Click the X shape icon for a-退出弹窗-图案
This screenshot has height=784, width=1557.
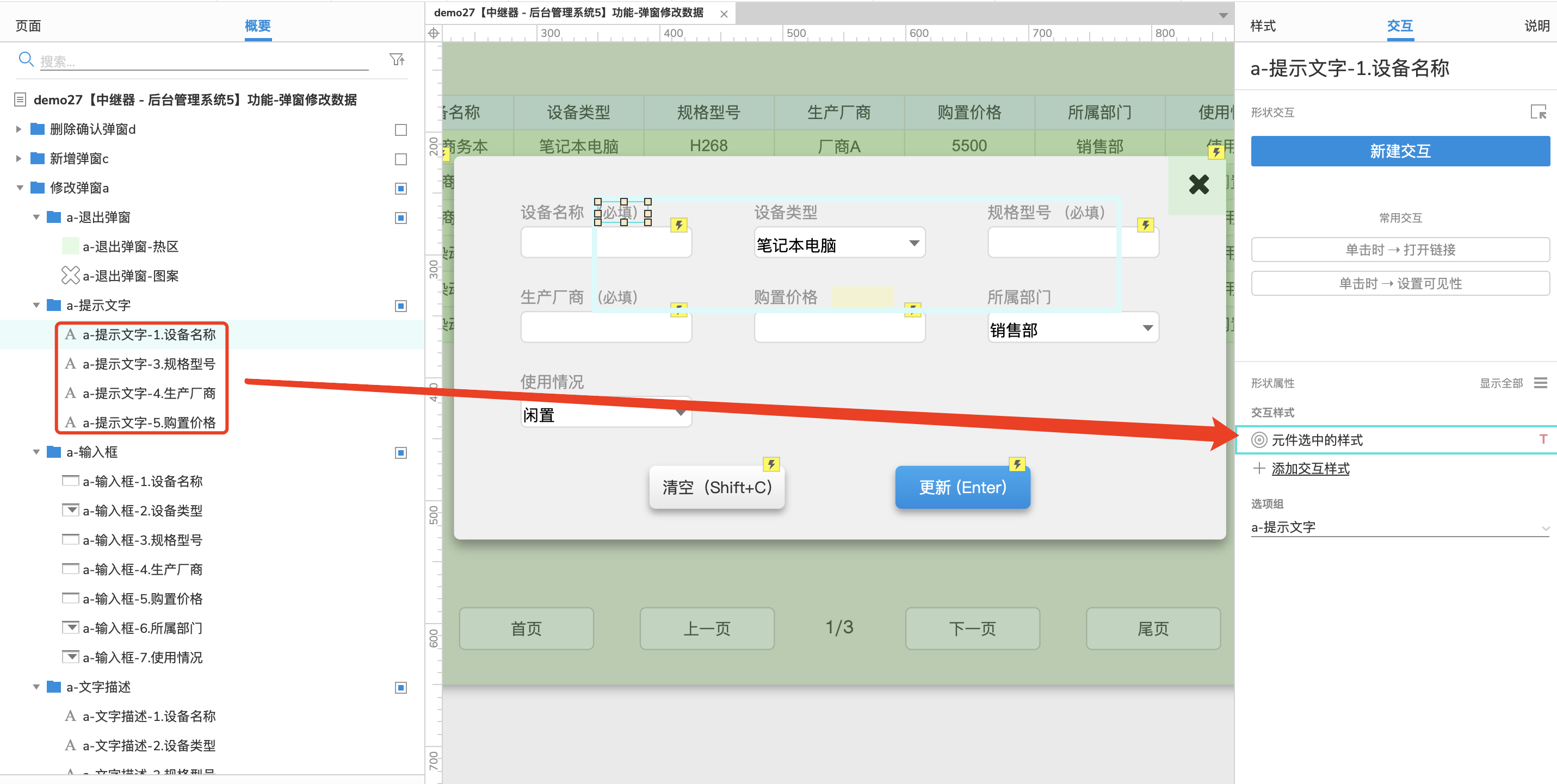[x=71, y=276]
